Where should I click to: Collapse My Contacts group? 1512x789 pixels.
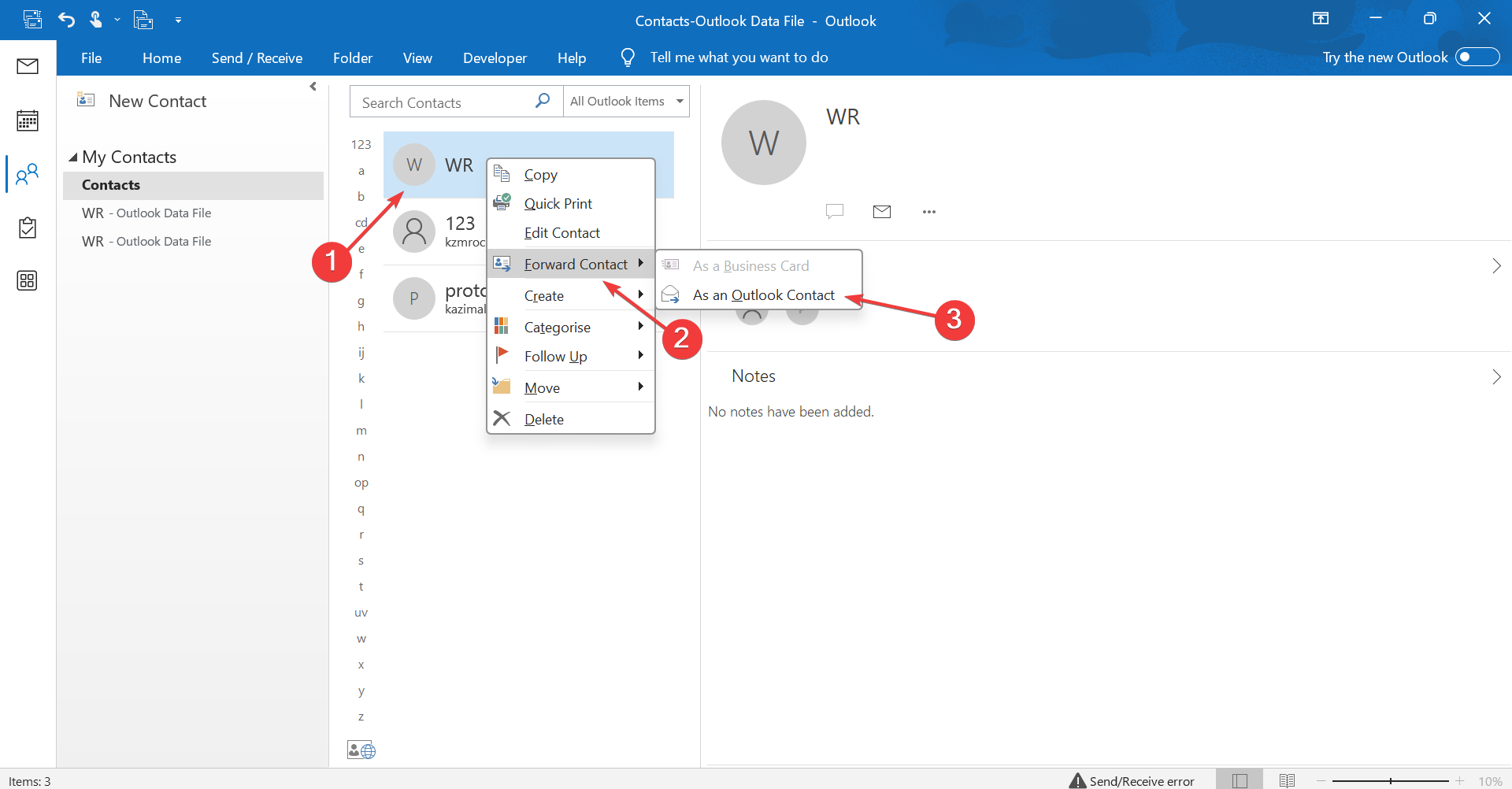(73, 157)
